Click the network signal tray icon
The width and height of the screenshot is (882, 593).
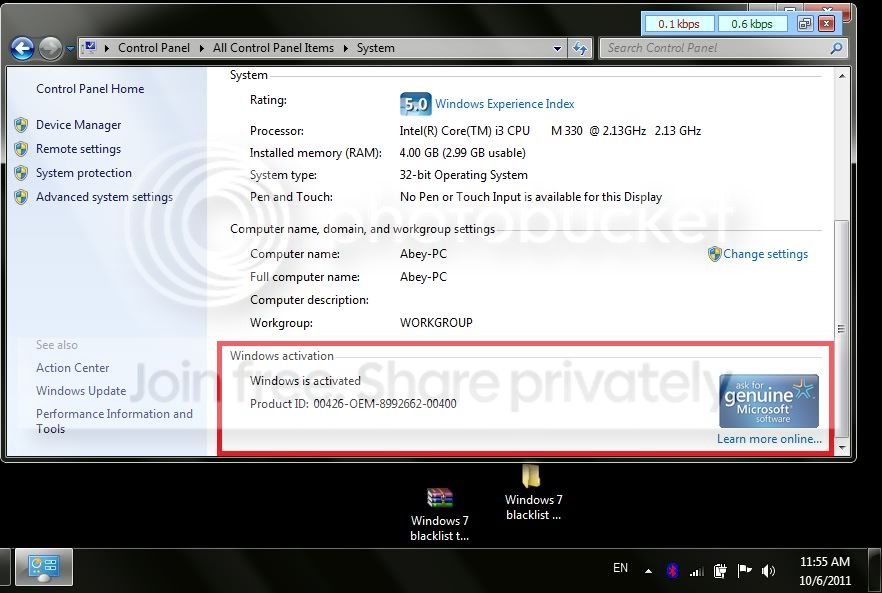point(696,572)
